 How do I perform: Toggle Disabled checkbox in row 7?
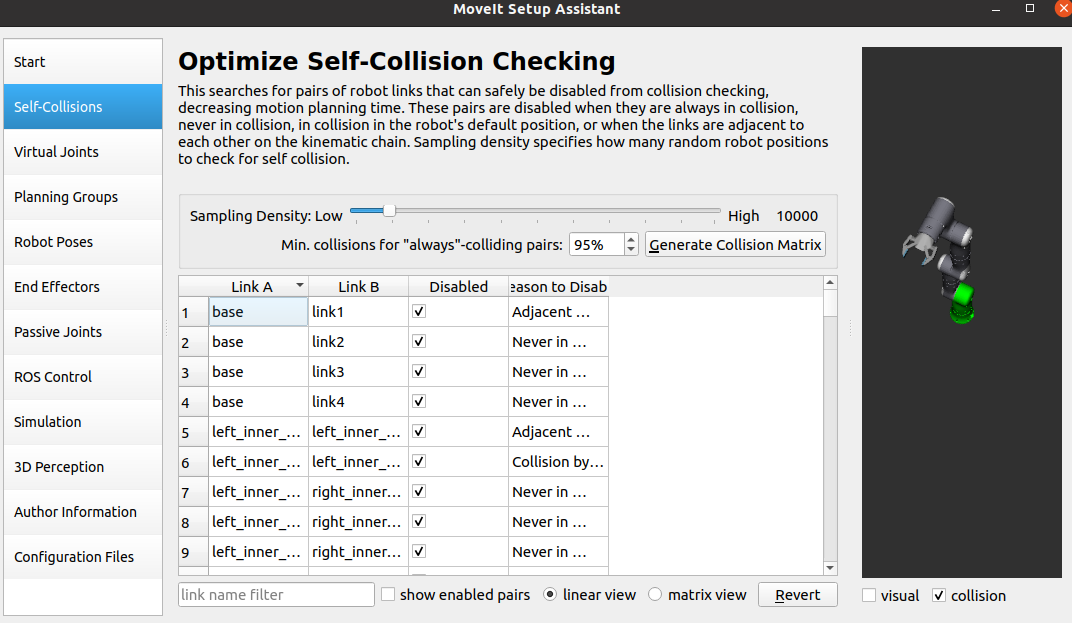pos(419,492)
